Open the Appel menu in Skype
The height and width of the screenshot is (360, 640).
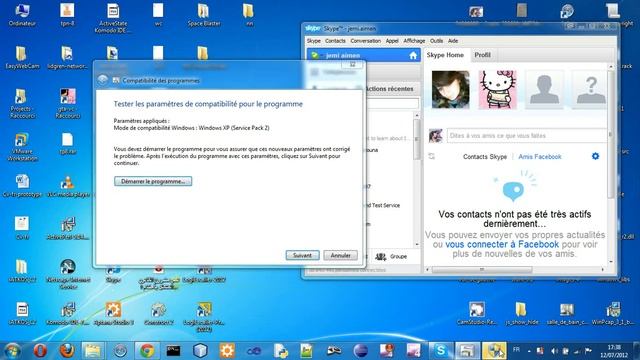point(392,41)
